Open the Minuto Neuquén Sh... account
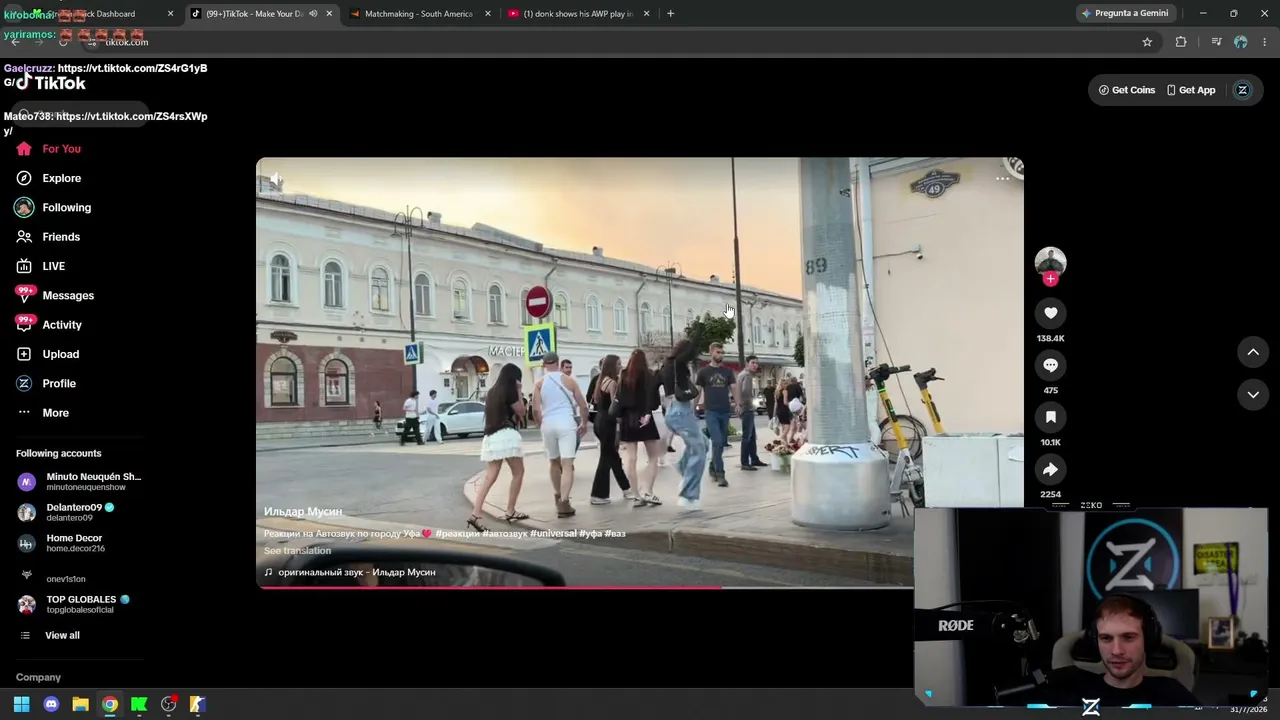This screenshot has height=720, width=1280. tap(79, 482)
